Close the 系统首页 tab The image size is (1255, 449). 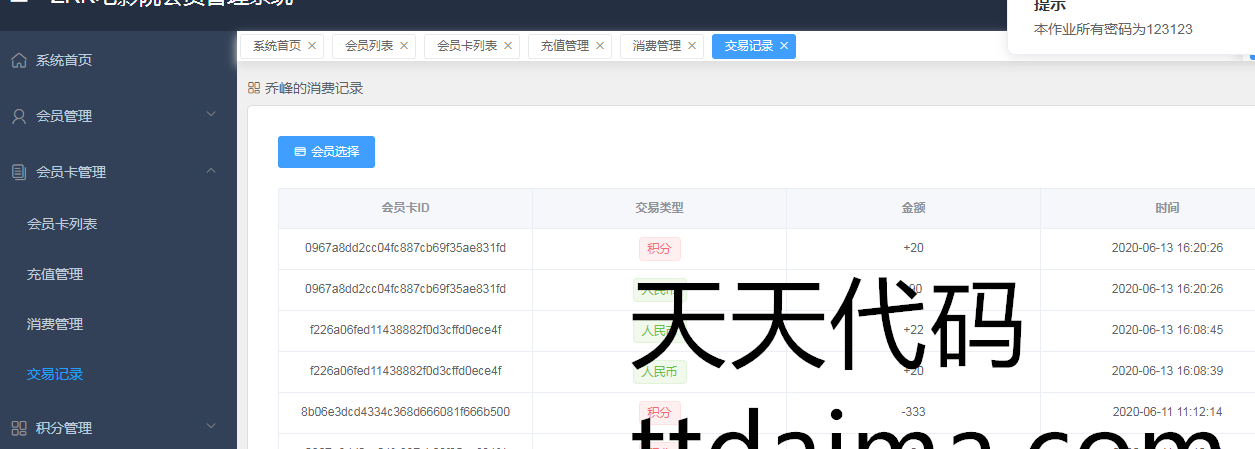(x=312, y=46)
